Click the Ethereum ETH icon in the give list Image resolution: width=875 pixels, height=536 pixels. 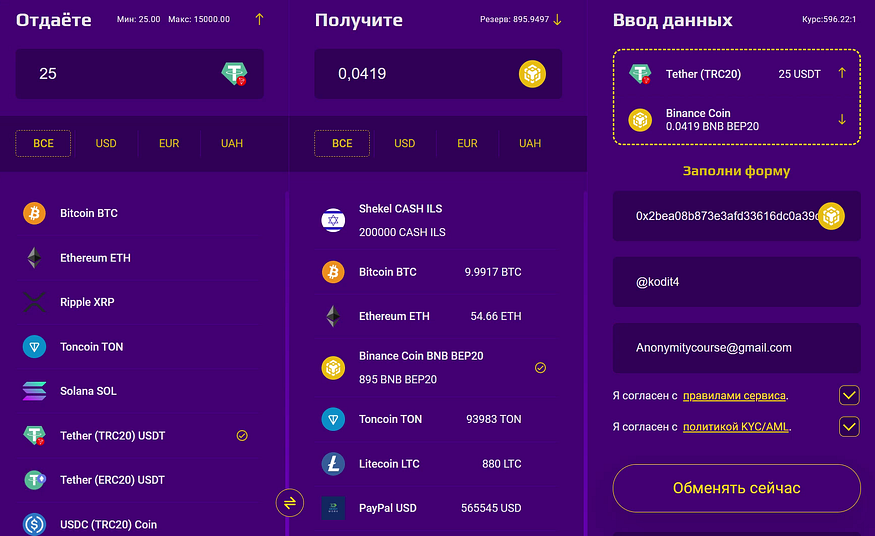pos(34,258)
